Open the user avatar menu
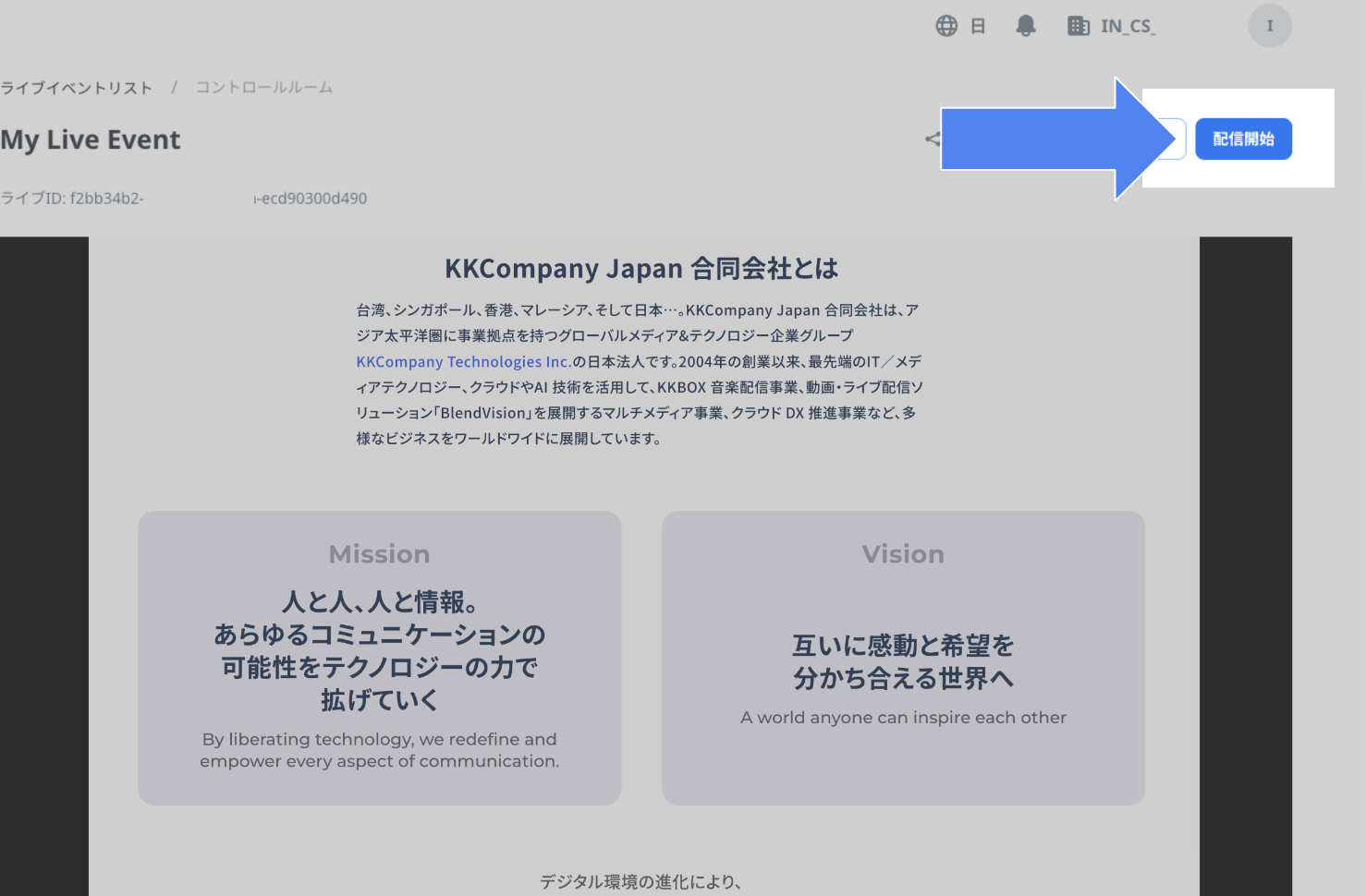The width and height of the screenshot is (1366, 896). [x=1270, y=26]
